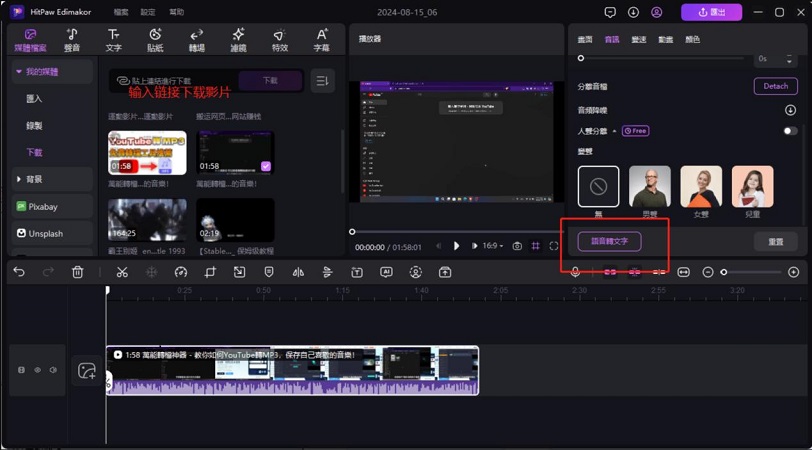
Task: Switch to the 變速 speed tab
Action: tap(638, 39)
